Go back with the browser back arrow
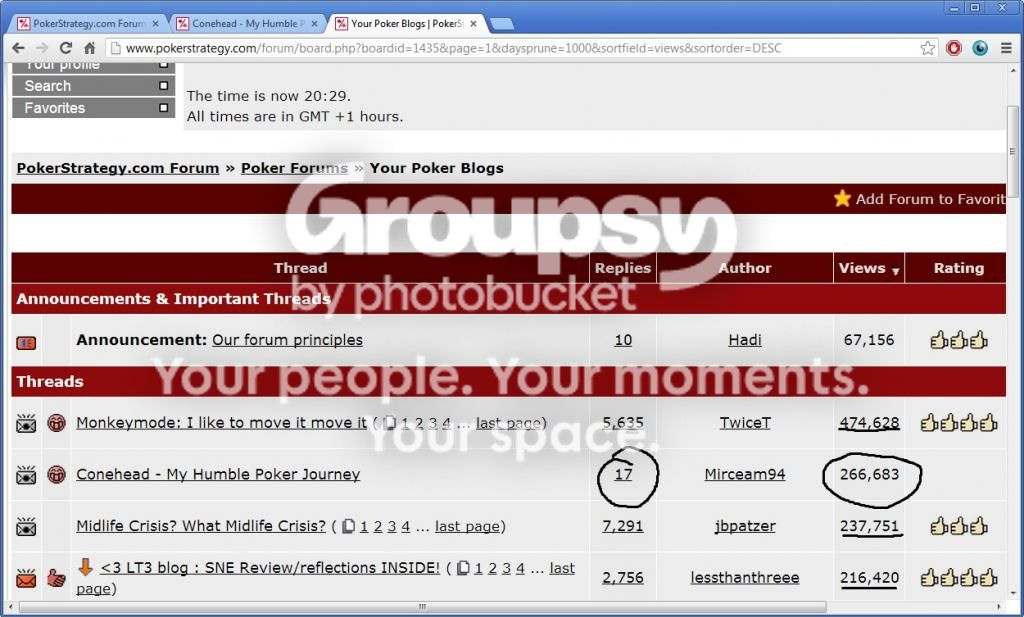Screen dimensions: 1024x617 18,48
